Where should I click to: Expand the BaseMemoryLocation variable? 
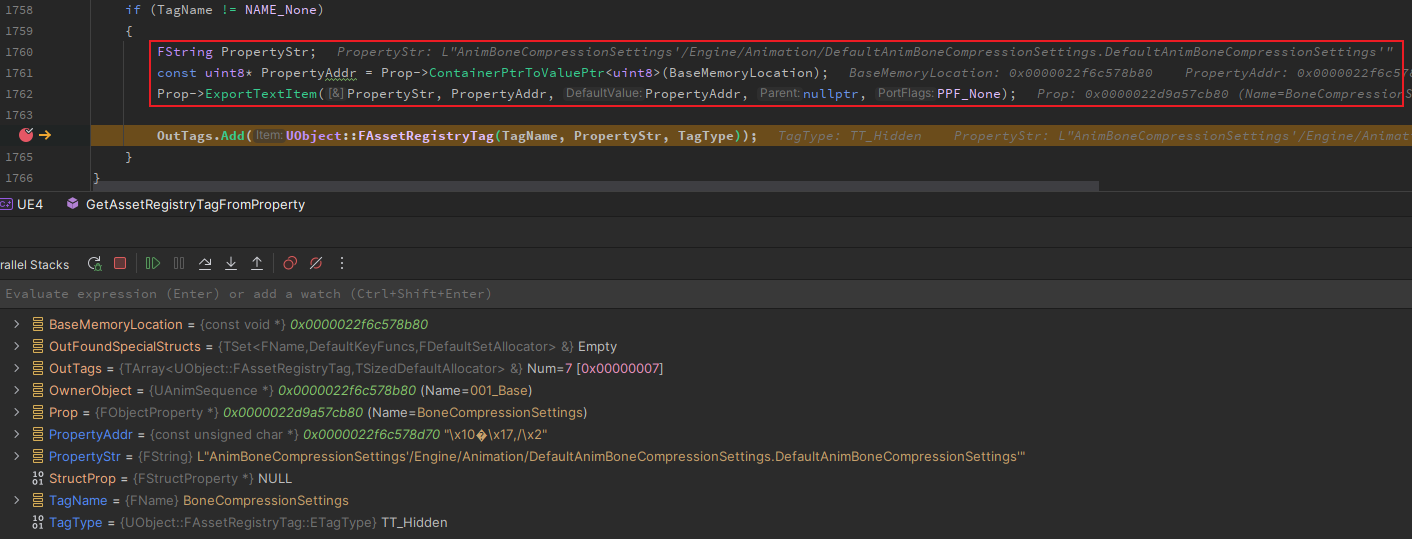tap(16, 325)
